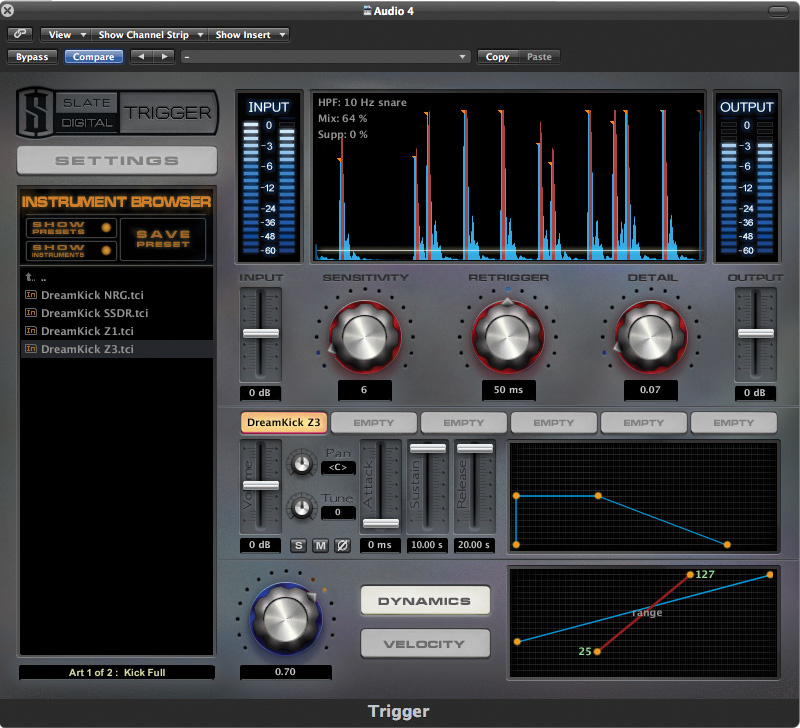
Task: Select DreamKick SSDR.tci in the browser
Action: [x=117, y=313]
